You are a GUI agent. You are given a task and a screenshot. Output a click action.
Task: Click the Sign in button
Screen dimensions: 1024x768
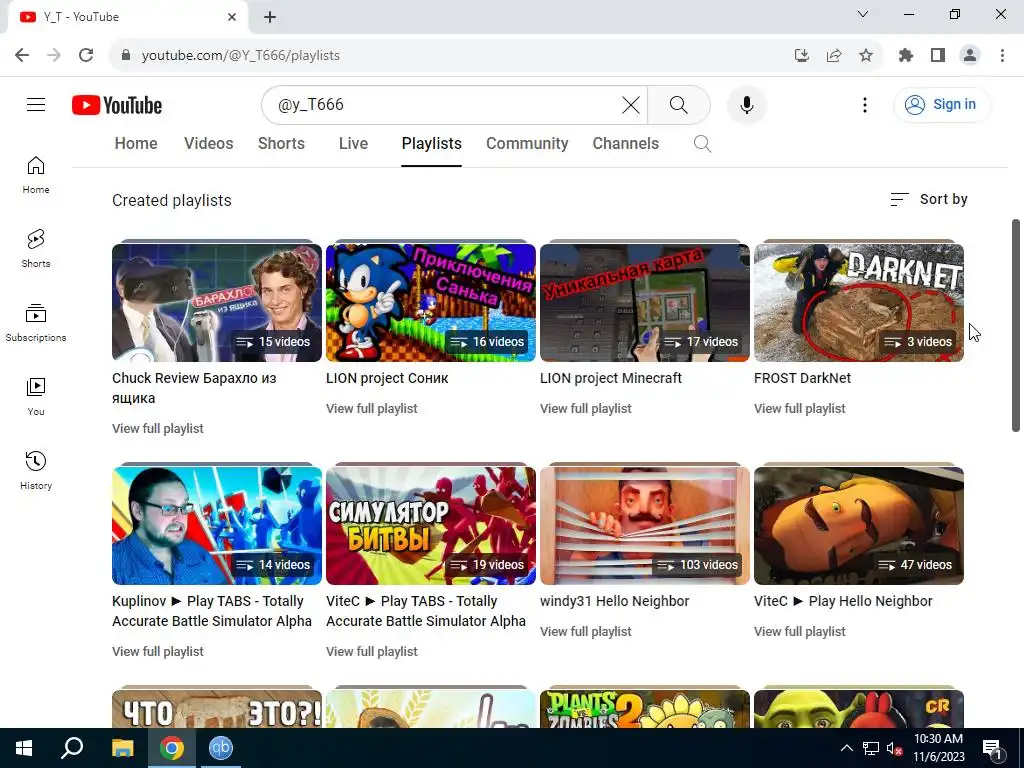pos(942,104)
